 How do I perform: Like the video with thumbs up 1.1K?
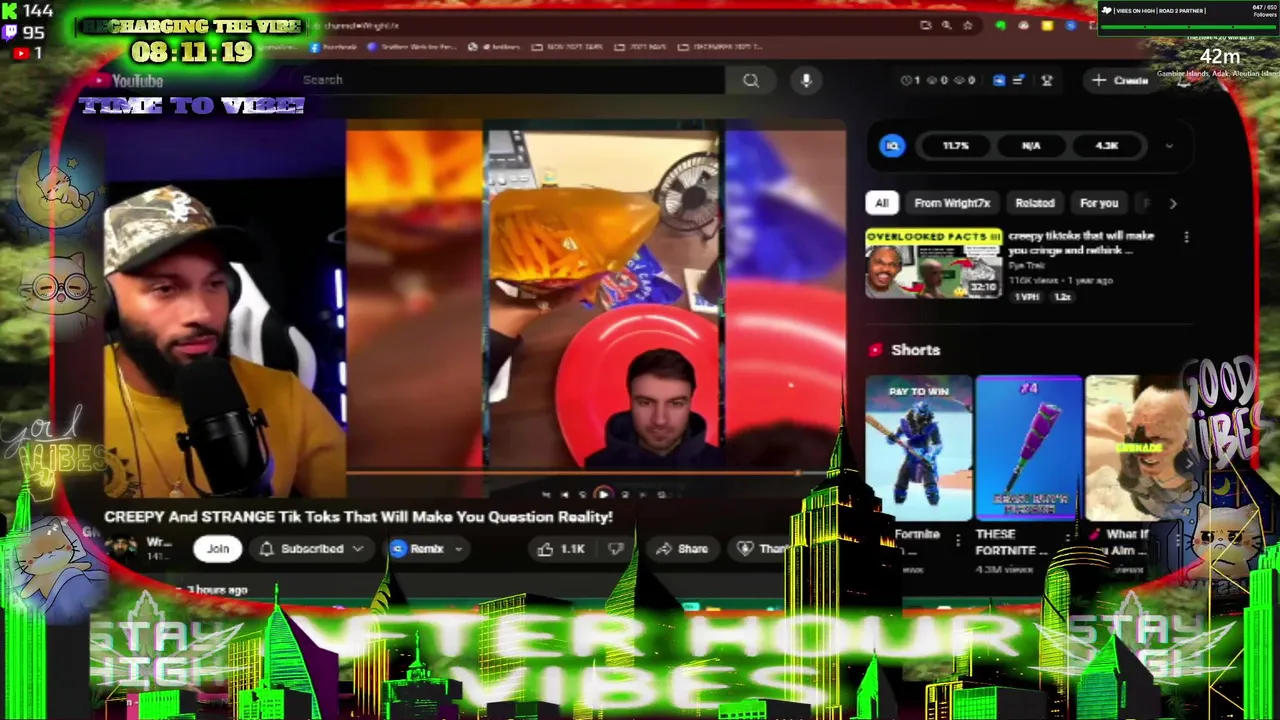(x=560, y=549)
